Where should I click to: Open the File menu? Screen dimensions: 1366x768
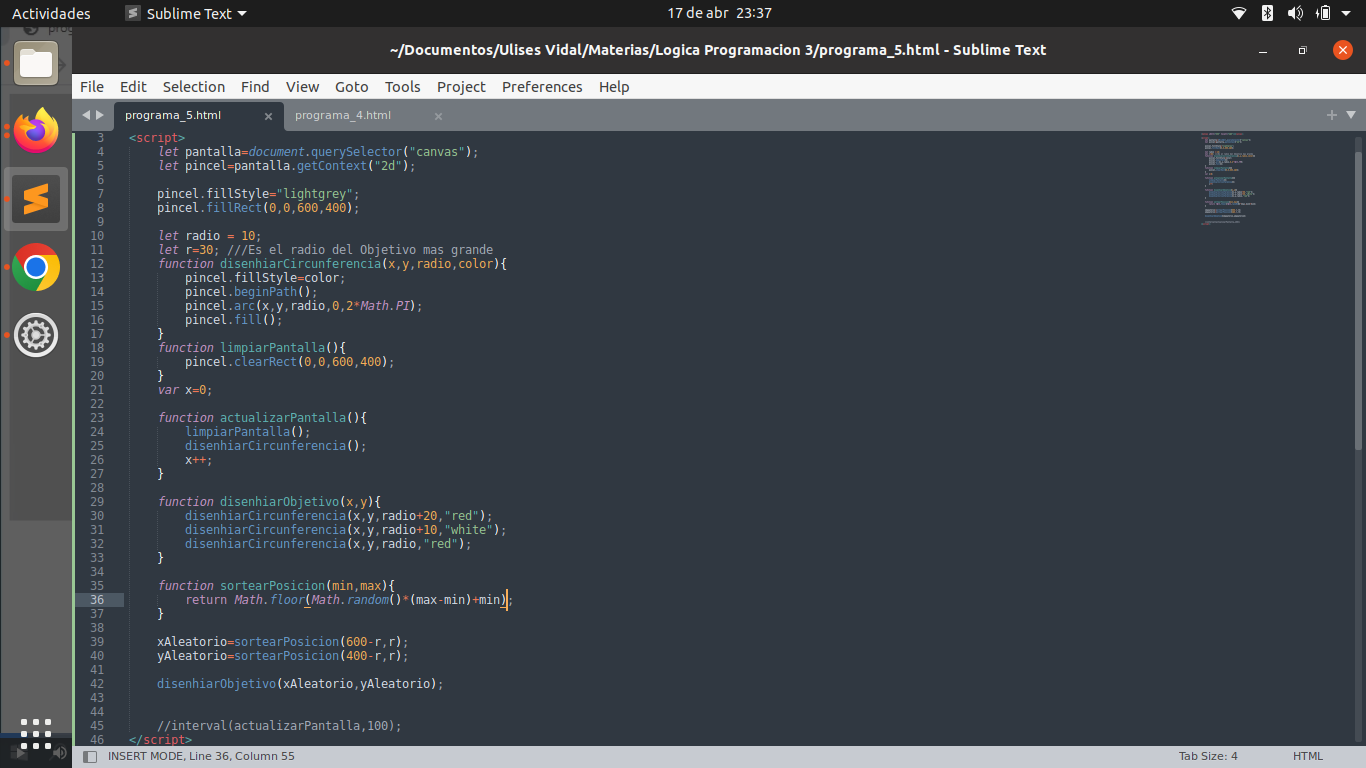[x=92, y=87]
